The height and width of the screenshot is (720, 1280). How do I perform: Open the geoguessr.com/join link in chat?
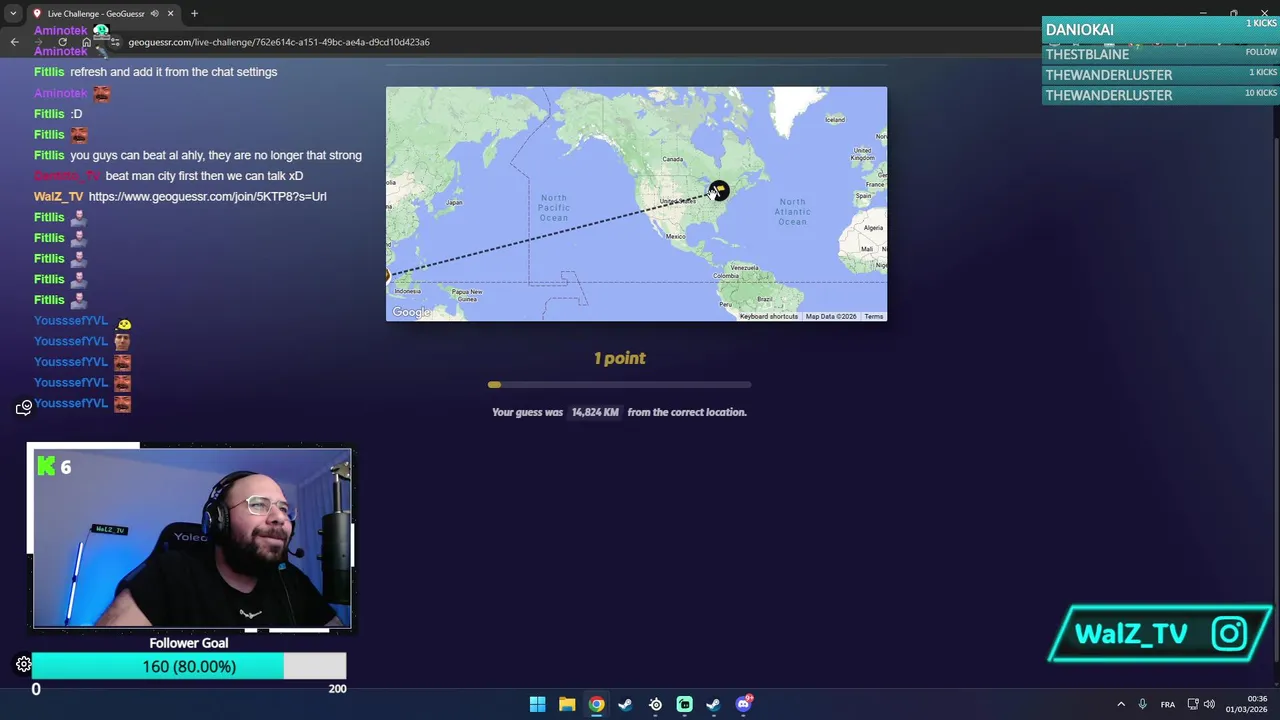coord(207,197)
